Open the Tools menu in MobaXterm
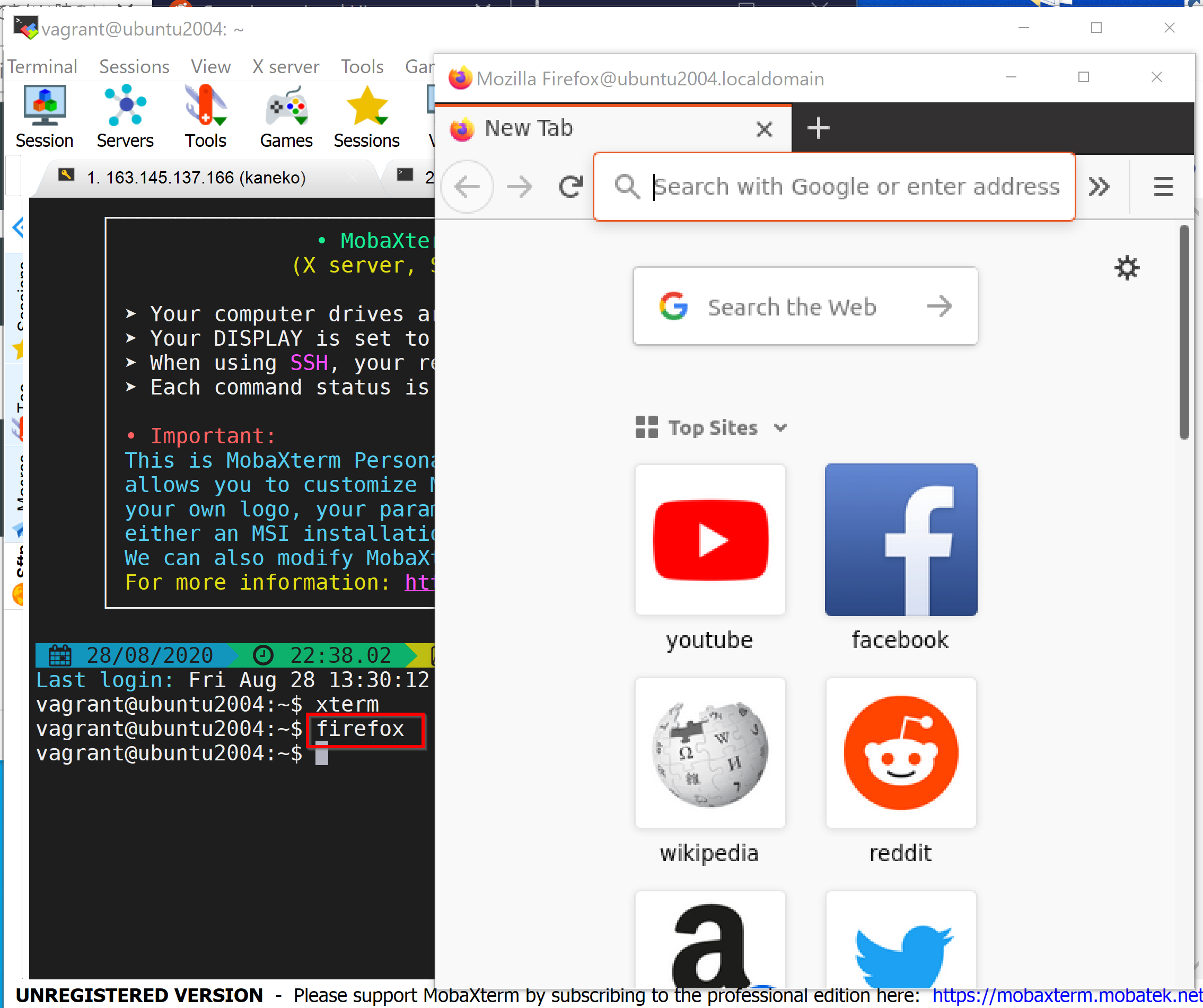Image resolution: width=1203 pixels, height=1008 pixels. pos(362,66)
